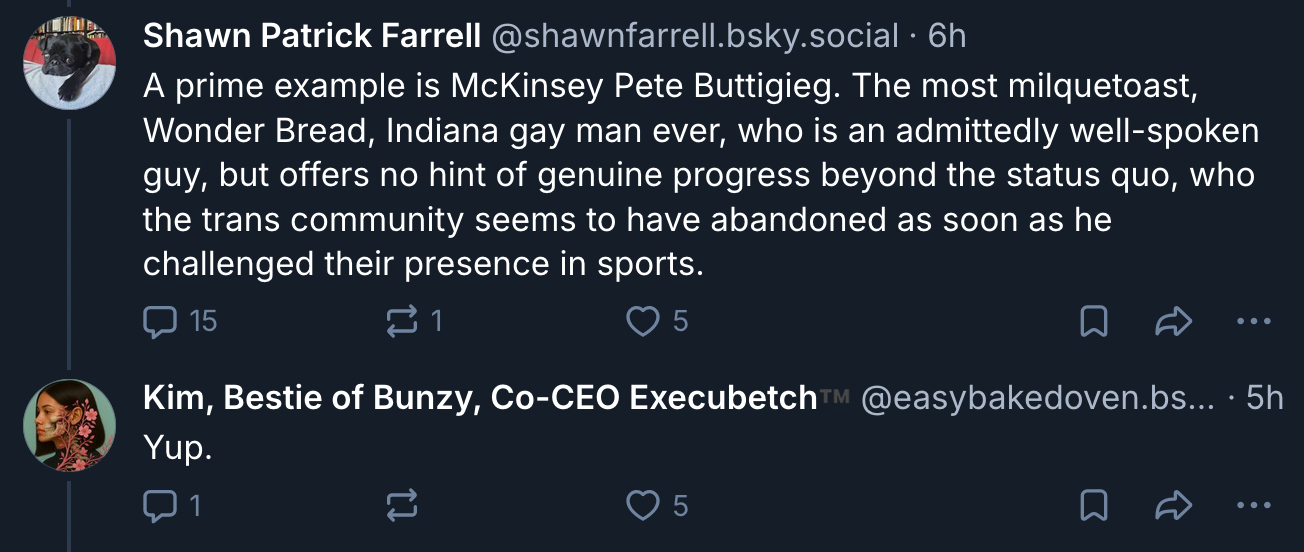Open more options on Shawn's post

point(1253,321)
